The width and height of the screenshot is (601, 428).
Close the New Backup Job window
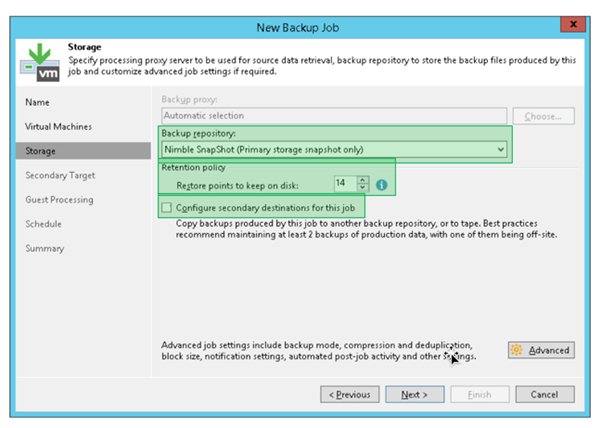(x=573, y=25)
